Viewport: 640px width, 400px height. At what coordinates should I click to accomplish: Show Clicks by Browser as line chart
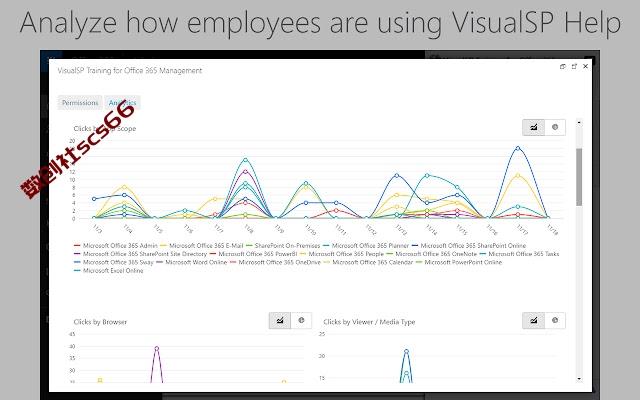(x=280, y=320)
